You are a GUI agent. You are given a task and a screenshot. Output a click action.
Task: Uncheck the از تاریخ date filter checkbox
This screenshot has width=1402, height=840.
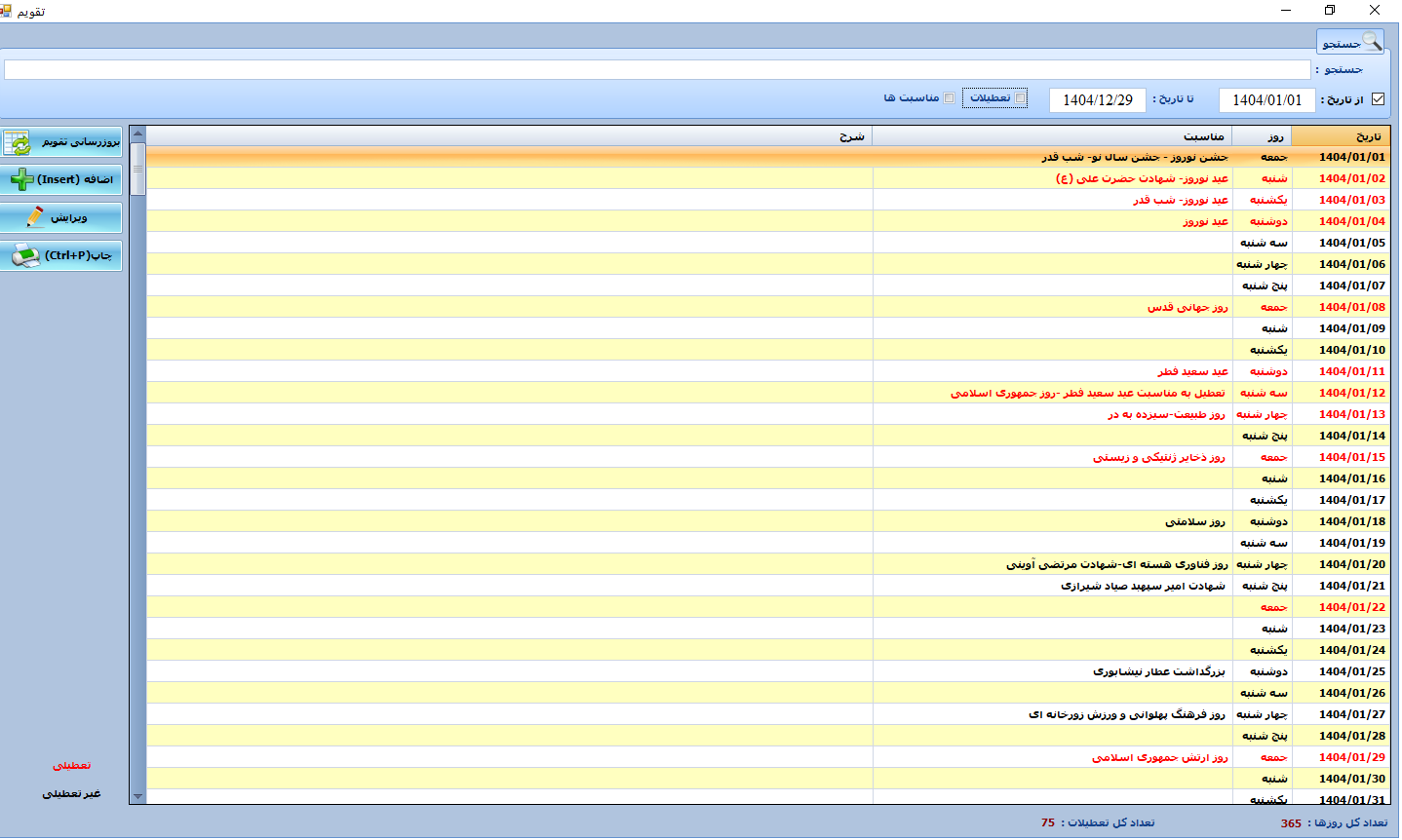click(x=1378, y=99)
